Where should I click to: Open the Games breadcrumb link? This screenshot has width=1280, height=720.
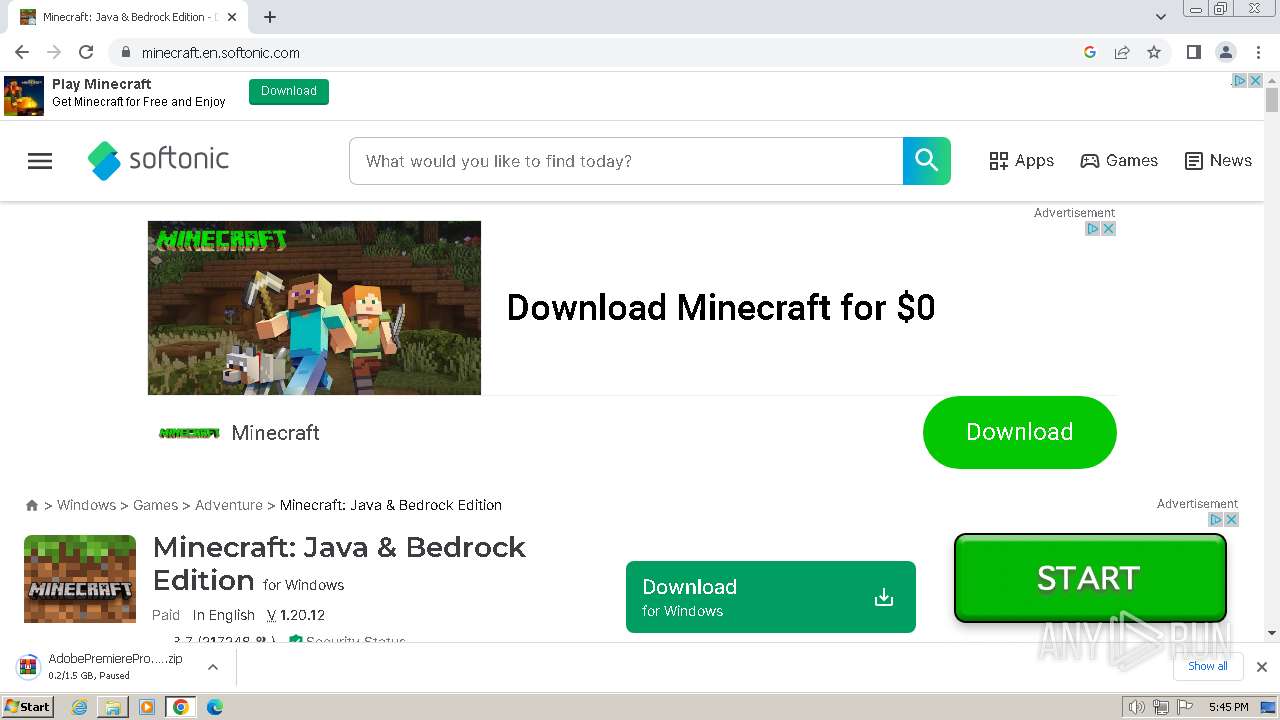(x=155, y=505)
